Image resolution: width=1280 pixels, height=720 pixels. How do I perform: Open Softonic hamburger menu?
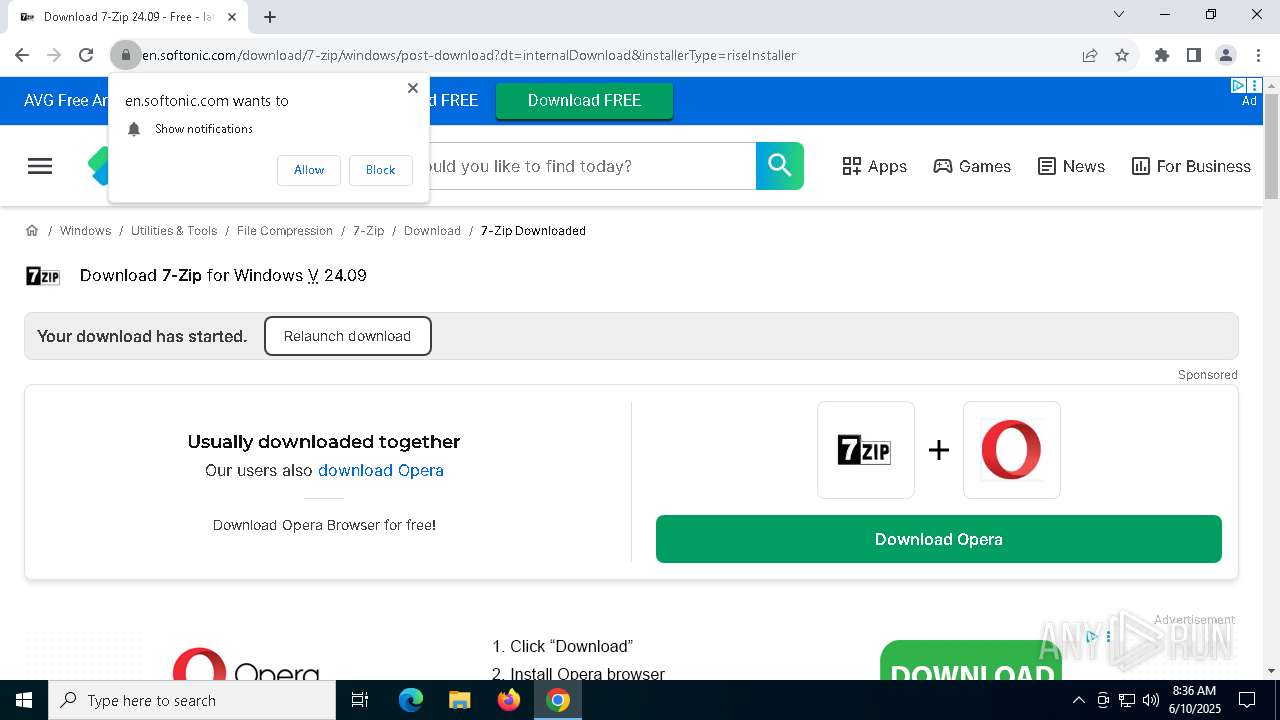[40, 166]
